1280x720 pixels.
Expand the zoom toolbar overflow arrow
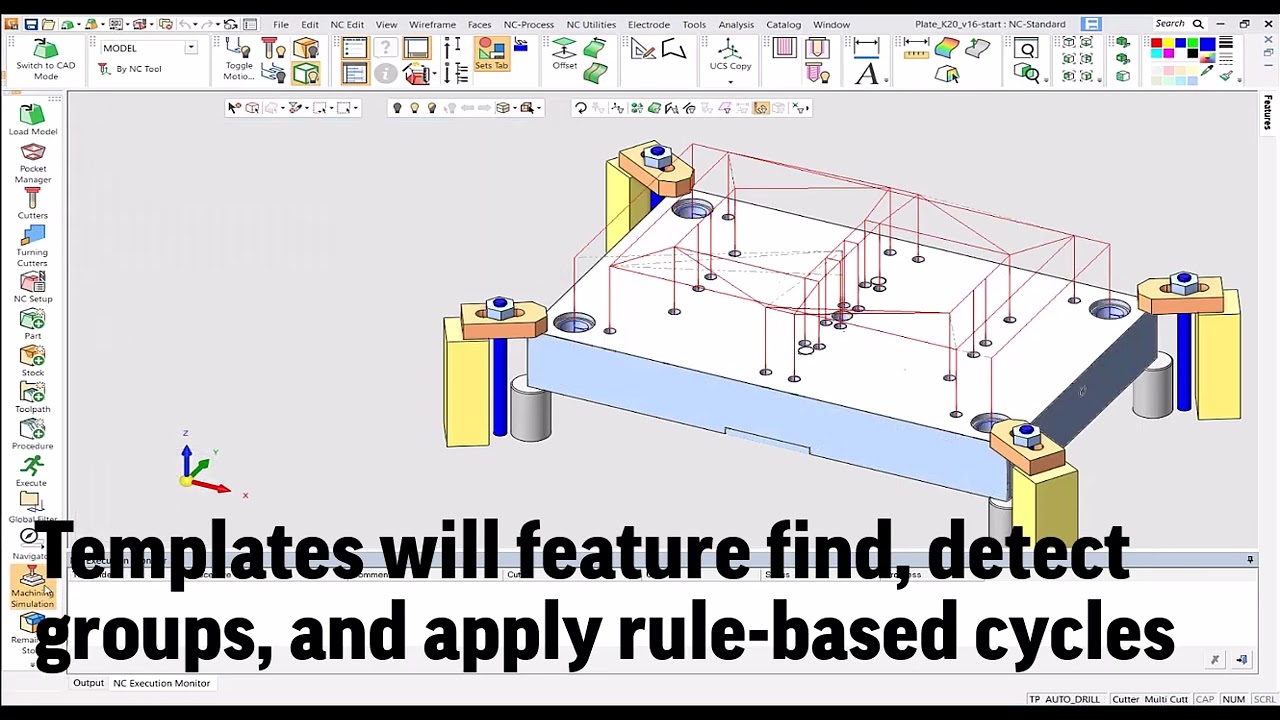click(1046, 80)
